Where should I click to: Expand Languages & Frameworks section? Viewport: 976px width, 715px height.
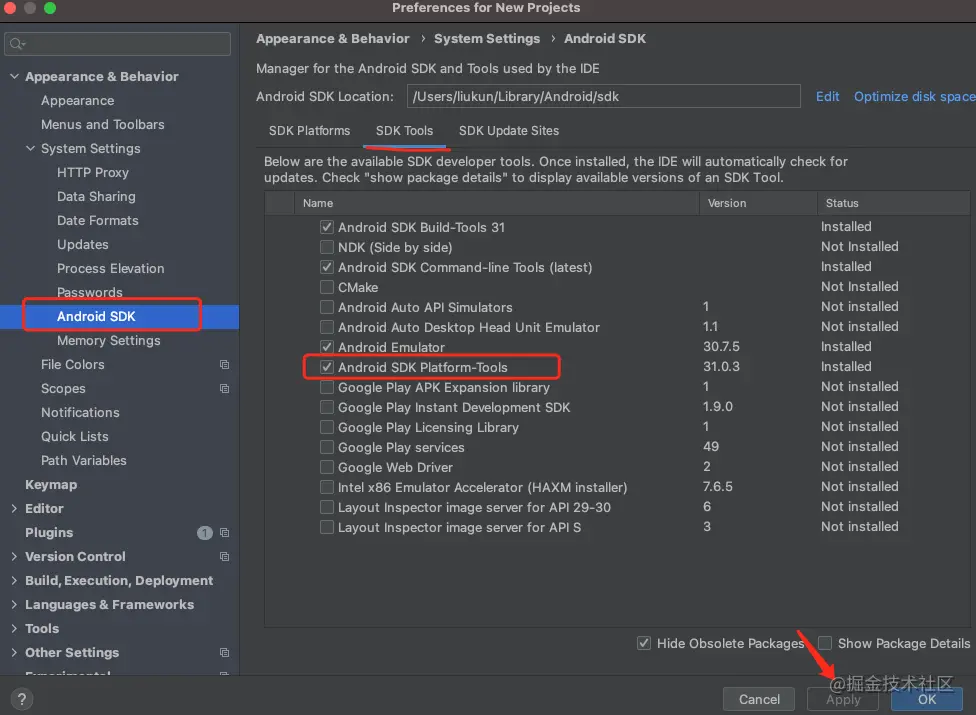pyautogui.click(x=14, y=604)
